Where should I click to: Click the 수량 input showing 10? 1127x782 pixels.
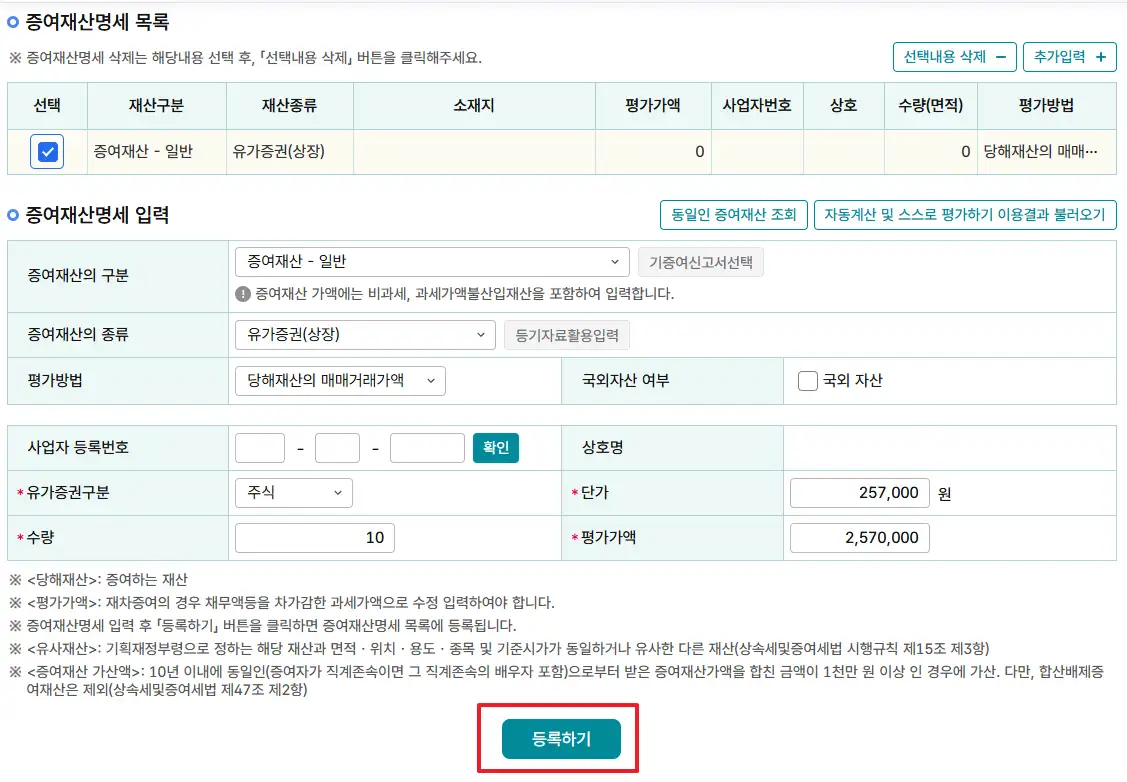[314, 537]
